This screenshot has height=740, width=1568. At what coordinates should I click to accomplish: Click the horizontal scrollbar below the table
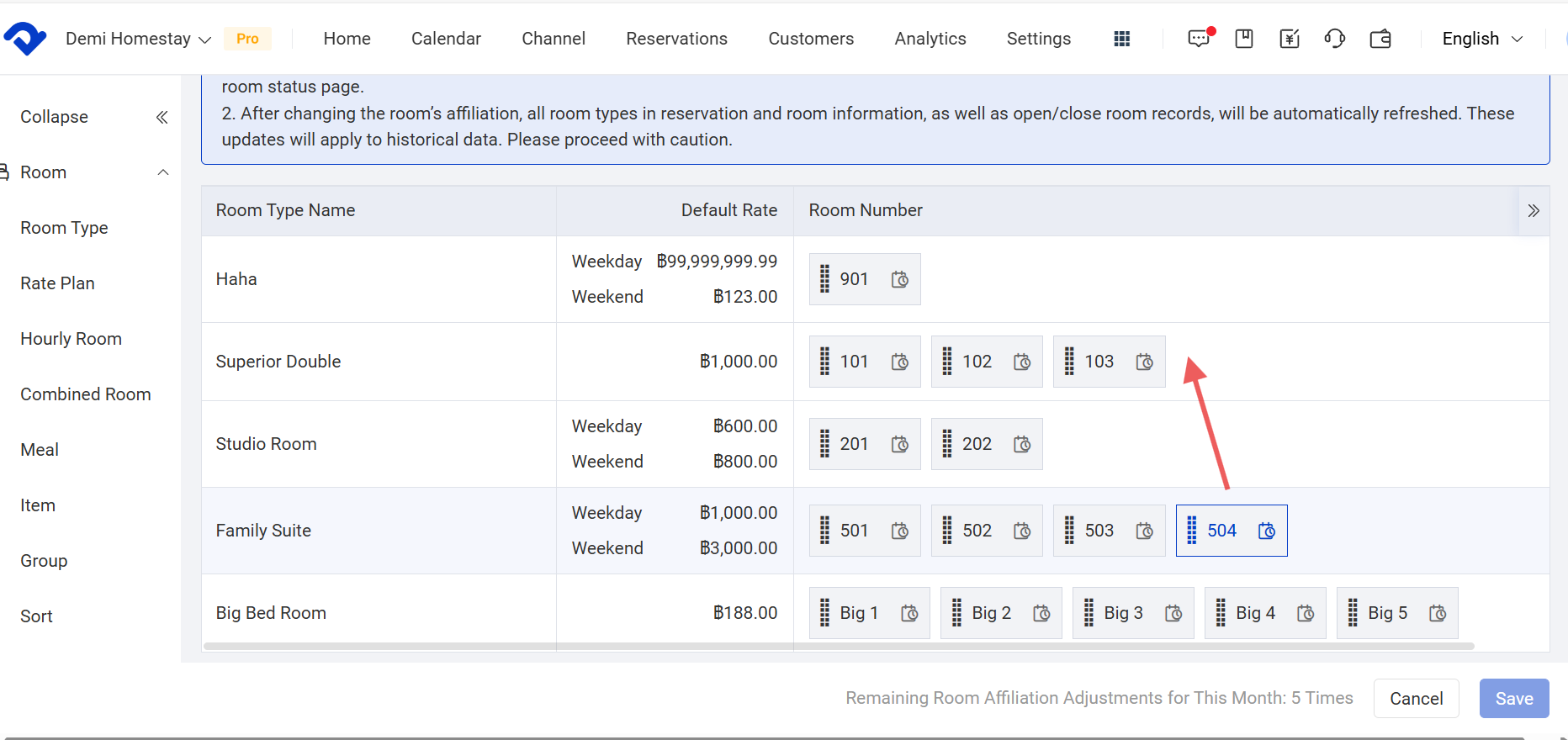coord(838,646)
